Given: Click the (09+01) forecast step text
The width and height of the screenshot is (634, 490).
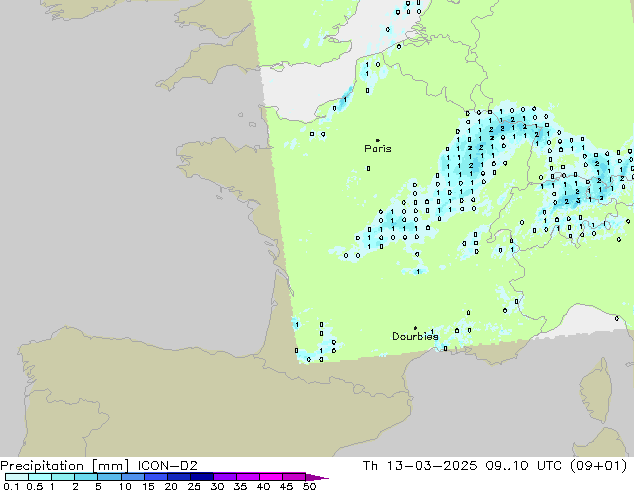Looking at the screenshot, I should (x=598, y=466).
